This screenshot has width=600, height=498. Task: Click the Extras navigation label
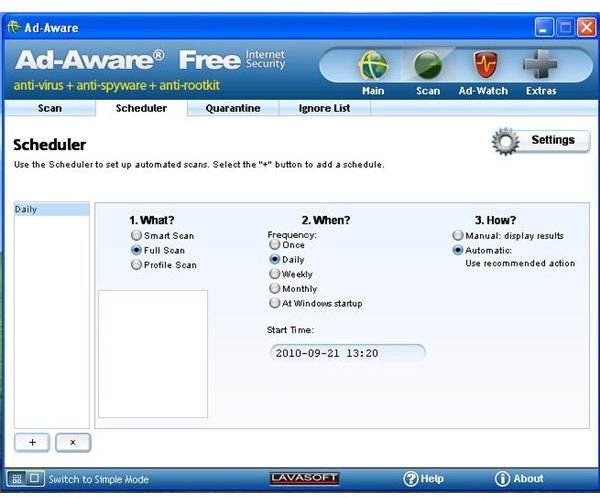[x=541, y=91]
